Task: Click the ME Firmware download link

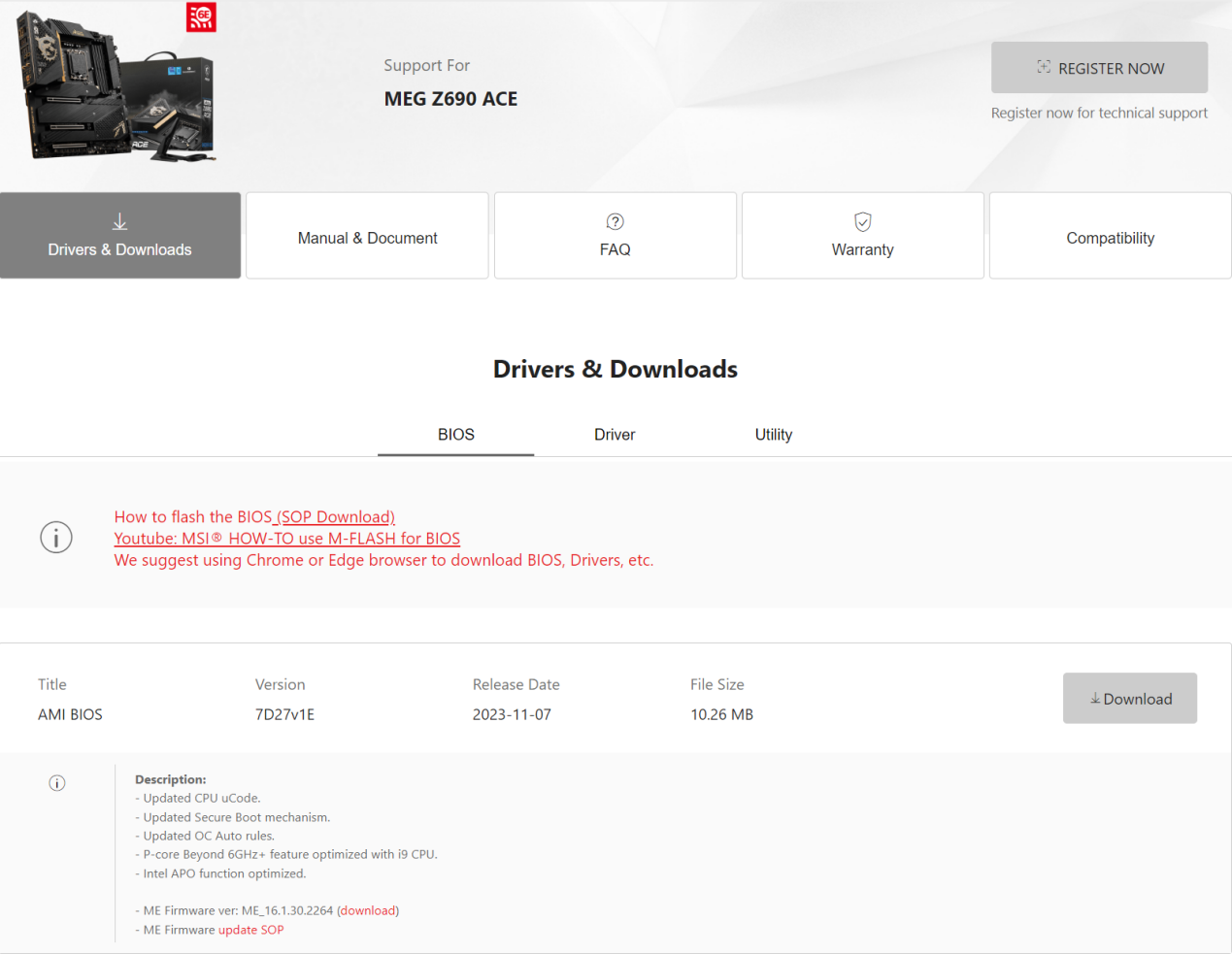Action: tap(368, 910)
